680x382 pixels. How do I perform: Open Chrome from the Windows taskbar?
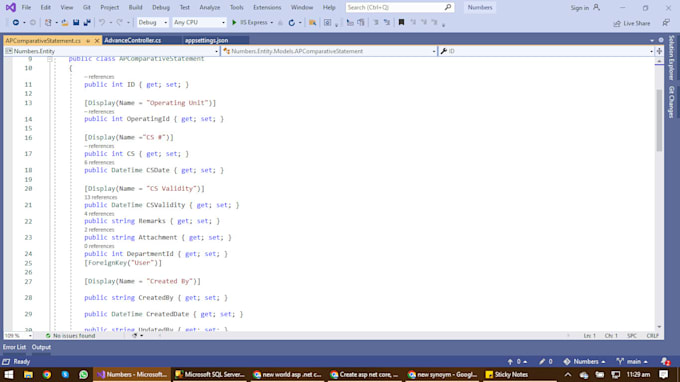(46, 375)
